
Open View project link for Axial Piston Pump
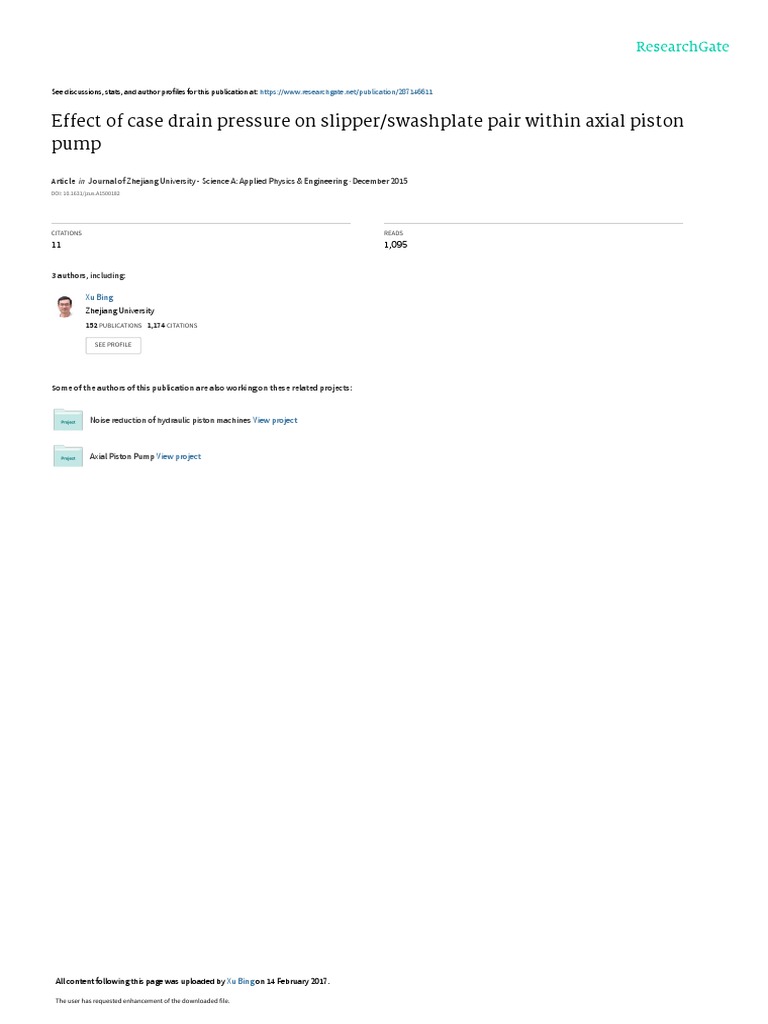178,456
